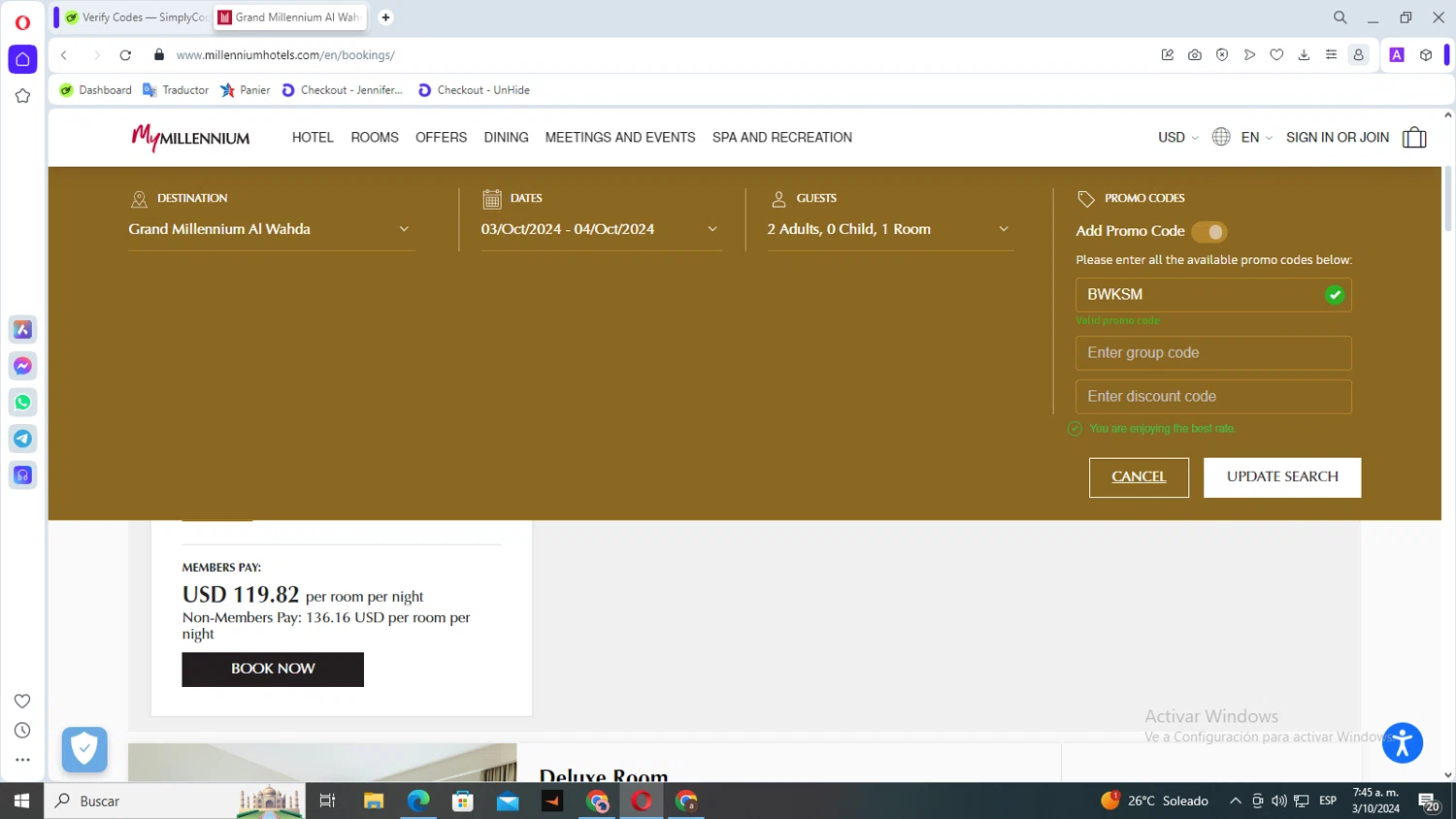Viewport: 1456px width, 819px height.
Task: Open WhatsApp in the Opera sidebar
Action: (23, 403)
